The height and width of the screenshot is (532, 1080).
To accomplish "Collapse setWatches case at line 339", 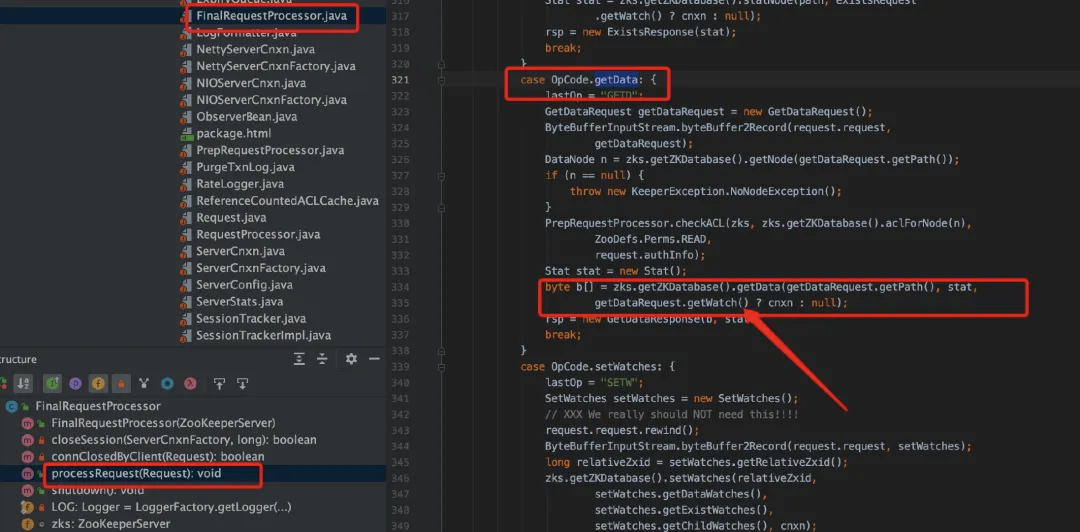I will (441, 367).
